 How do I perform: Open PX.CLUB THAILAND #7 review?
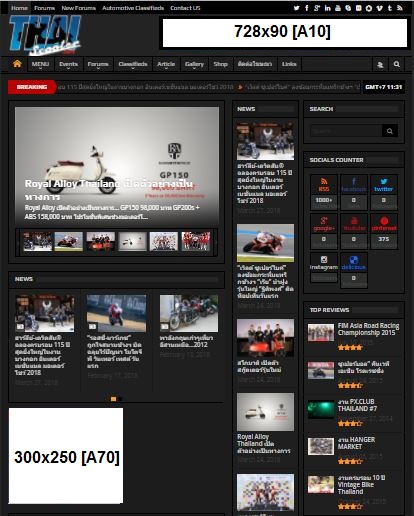tap(357, 405)
